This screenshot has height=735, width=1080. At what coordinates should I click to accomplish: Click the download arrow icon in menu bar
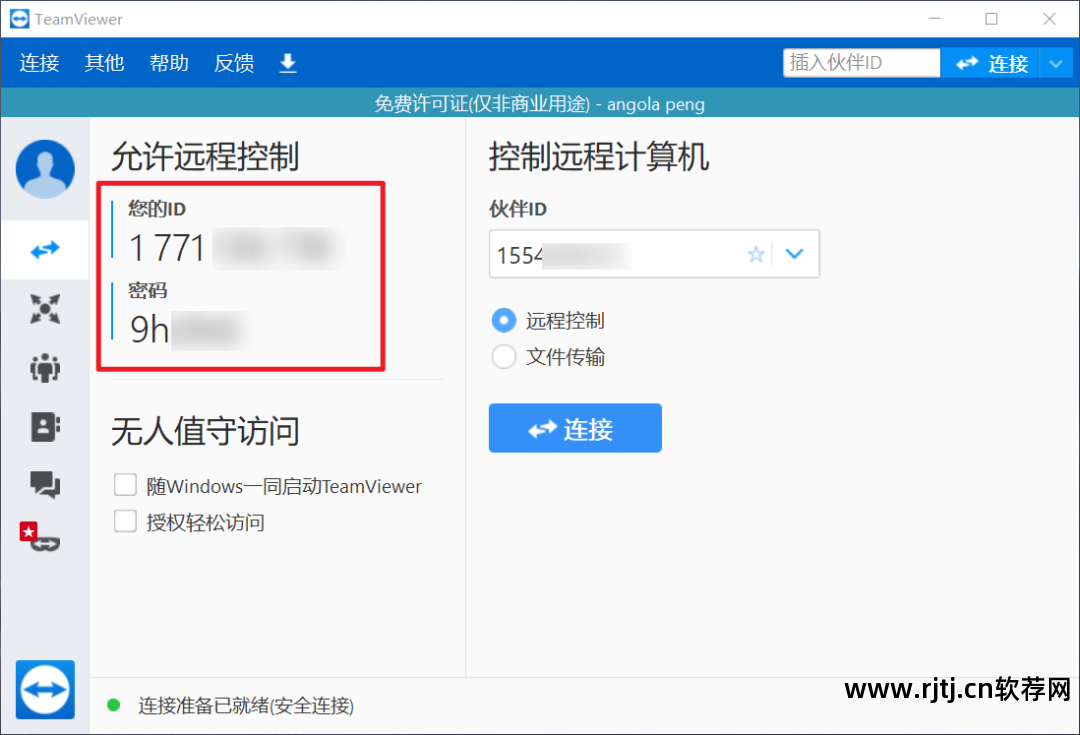(x=288, y=63)
